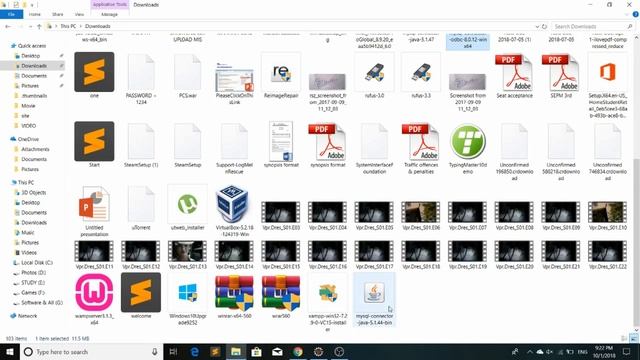
Task: Select the winrar-x64 installer icon
Action: (x=234, y=292)
